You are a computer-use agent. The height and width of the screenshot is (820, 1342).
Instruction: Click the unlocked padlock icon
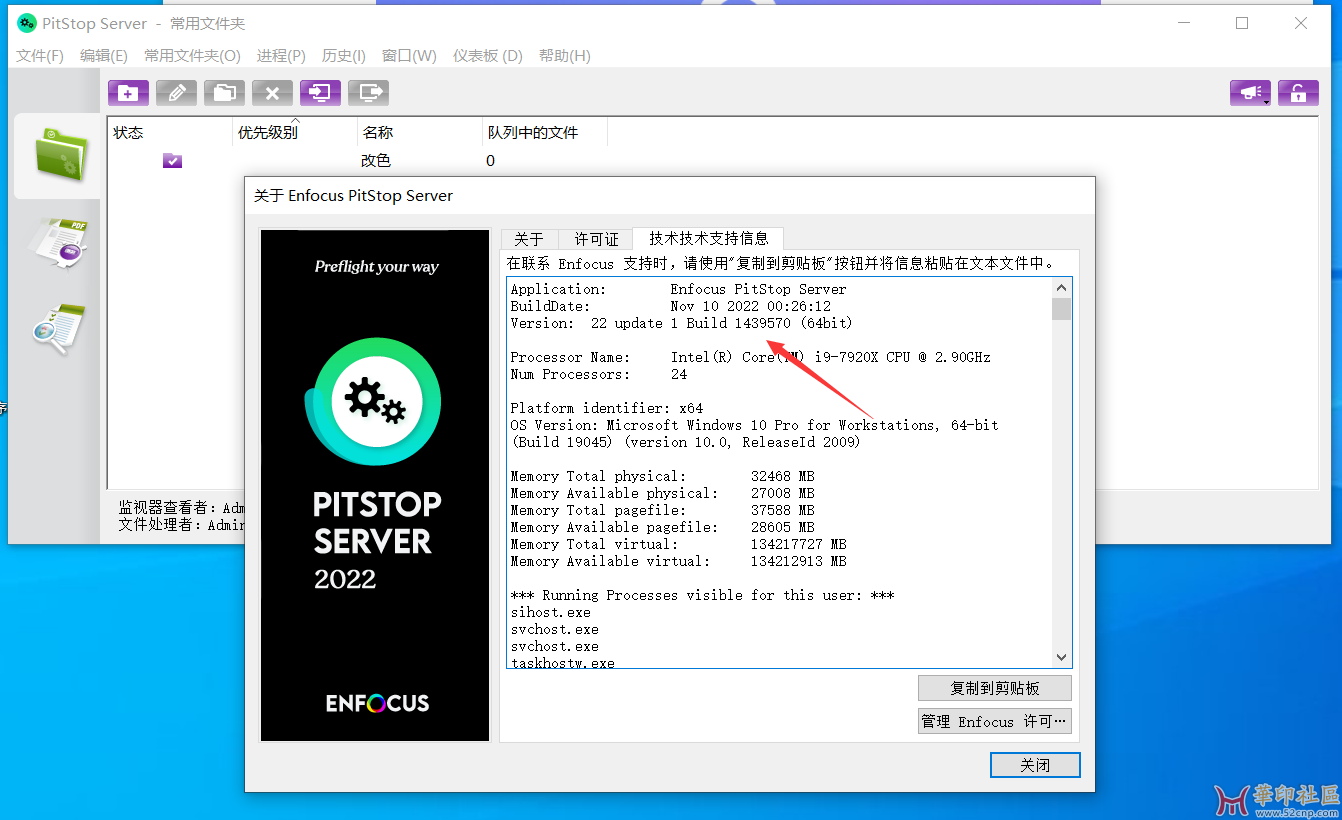tap(1297, 93)
